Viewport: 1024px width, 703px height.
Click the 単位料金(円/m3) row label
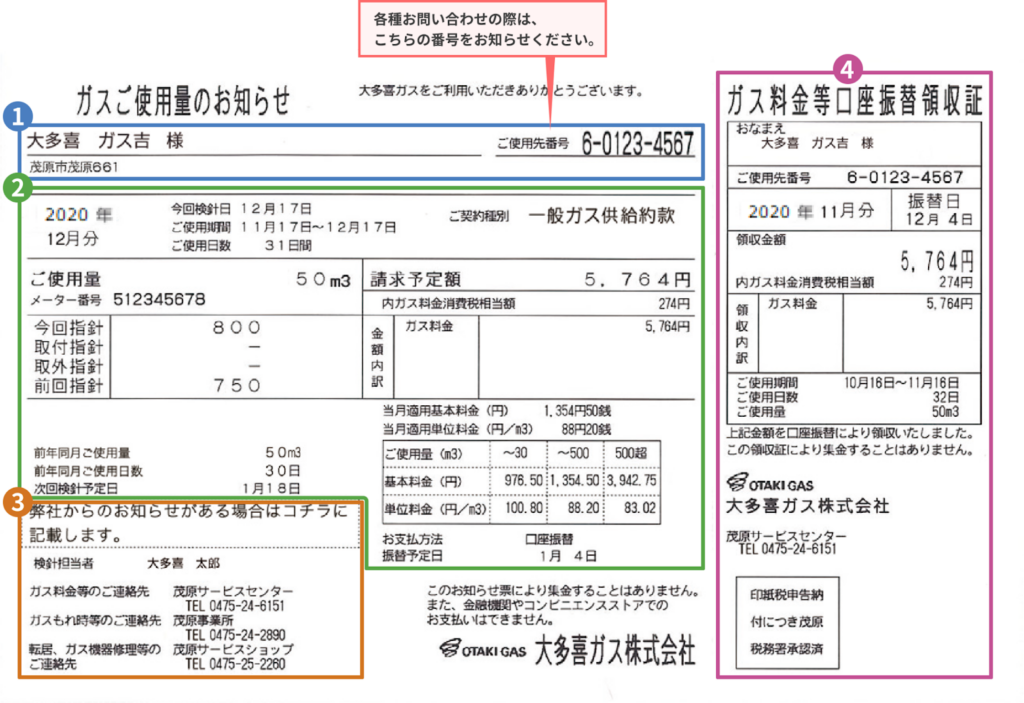click(436, 509)
